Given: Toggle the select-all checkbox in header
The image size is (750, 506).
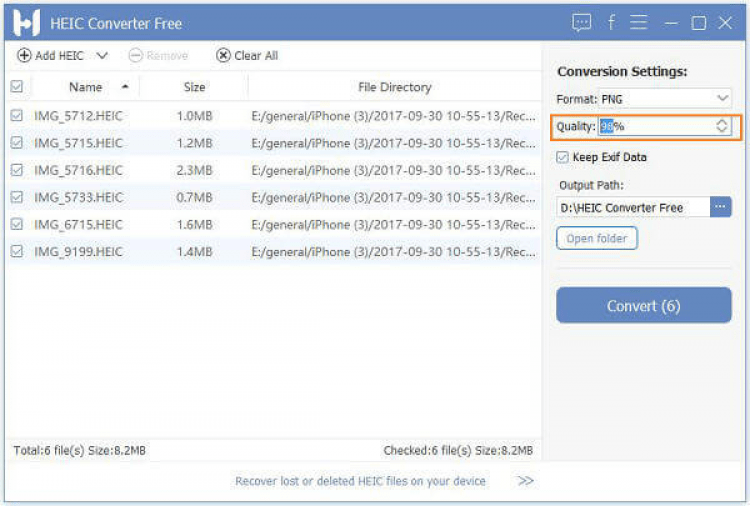Looking at the screenshot, I should coord(16,87).
